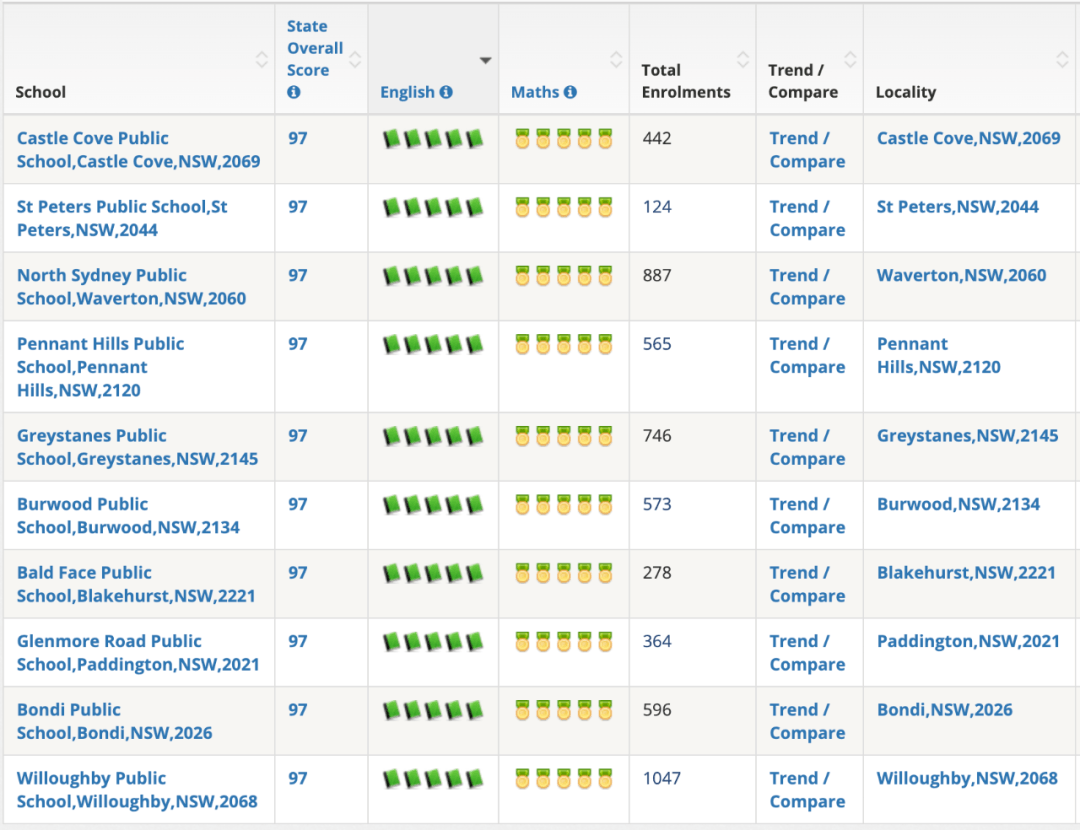Click Trend / Compare for Willoughby school
Image resolution: width=1080 pixels, height=830 pixels.
pos(807,790)
